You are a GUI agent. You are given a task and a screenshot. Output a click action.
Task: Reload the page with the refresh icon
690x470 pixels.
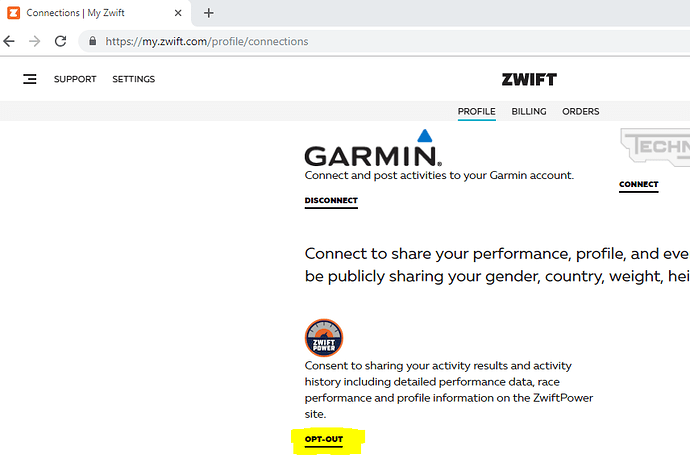click(60, 41)
